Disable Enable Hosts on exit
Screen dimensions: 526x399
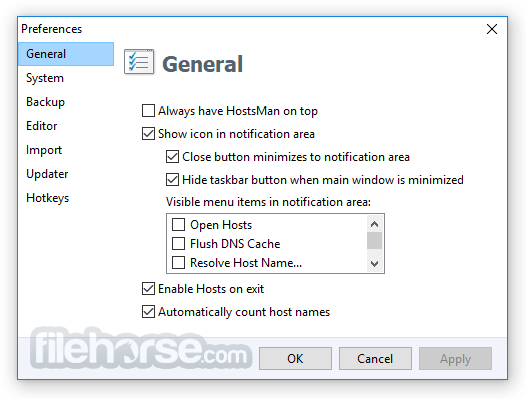click(148, 289)
